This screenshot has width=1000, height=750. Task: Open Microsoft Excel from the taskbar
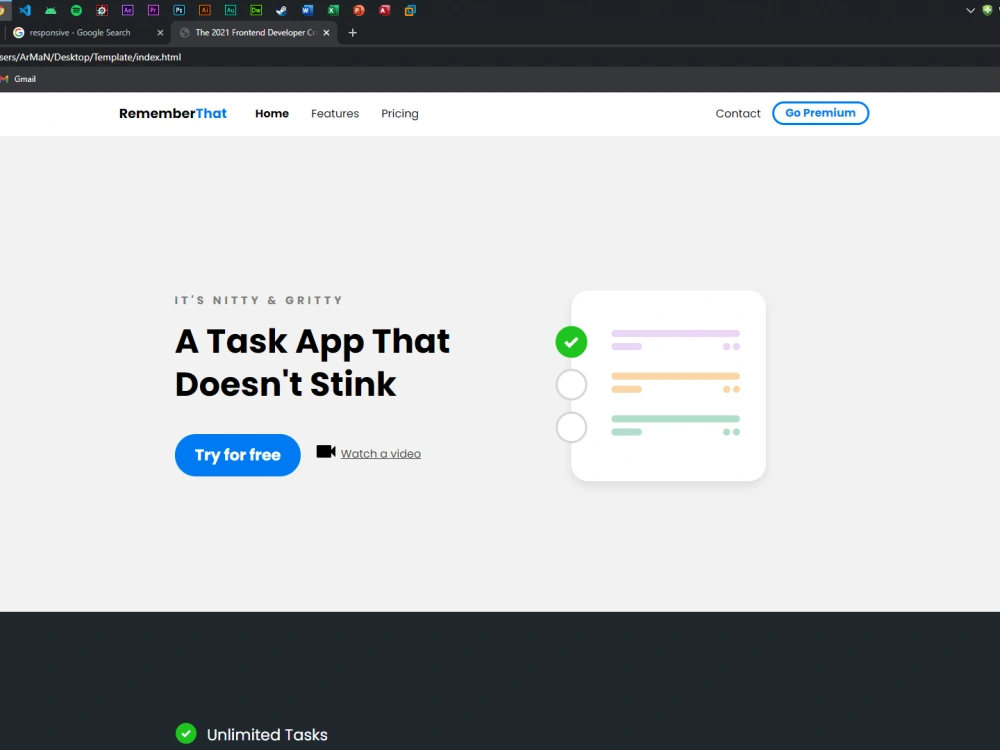tap(333, 10)
